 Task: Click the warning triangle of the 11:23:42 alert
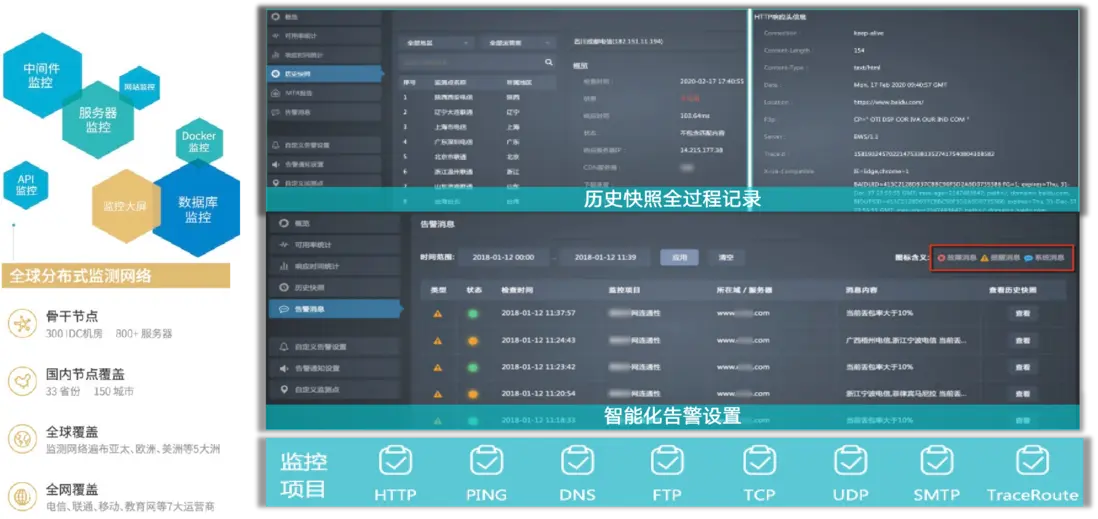coord(437,367)
